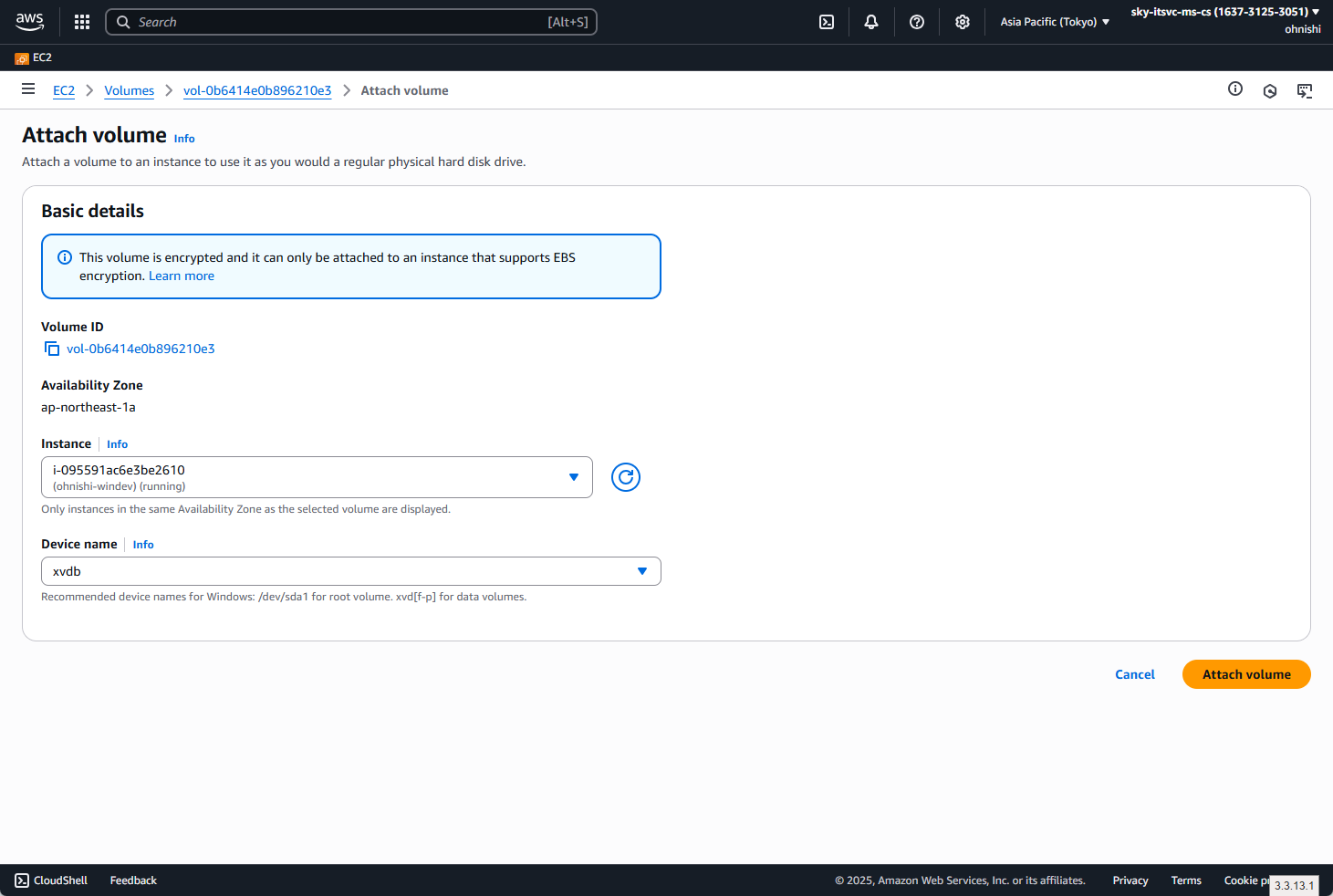This screenshot has height=896, width=1333.
Task: Change region from Asia Pacific (Tokyo)
Action: point(1055,22)
